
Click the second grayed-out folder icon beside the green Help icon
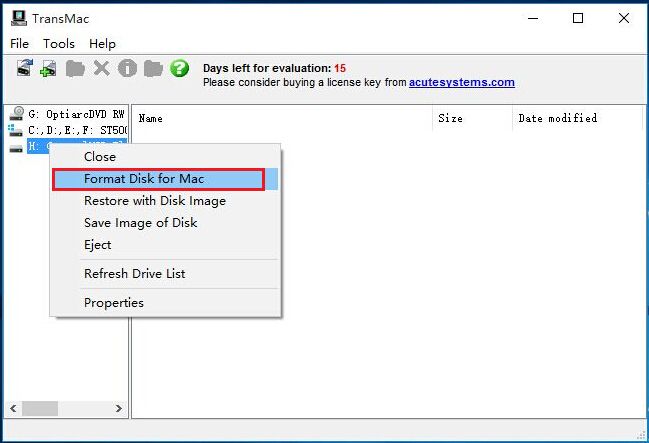153,68
